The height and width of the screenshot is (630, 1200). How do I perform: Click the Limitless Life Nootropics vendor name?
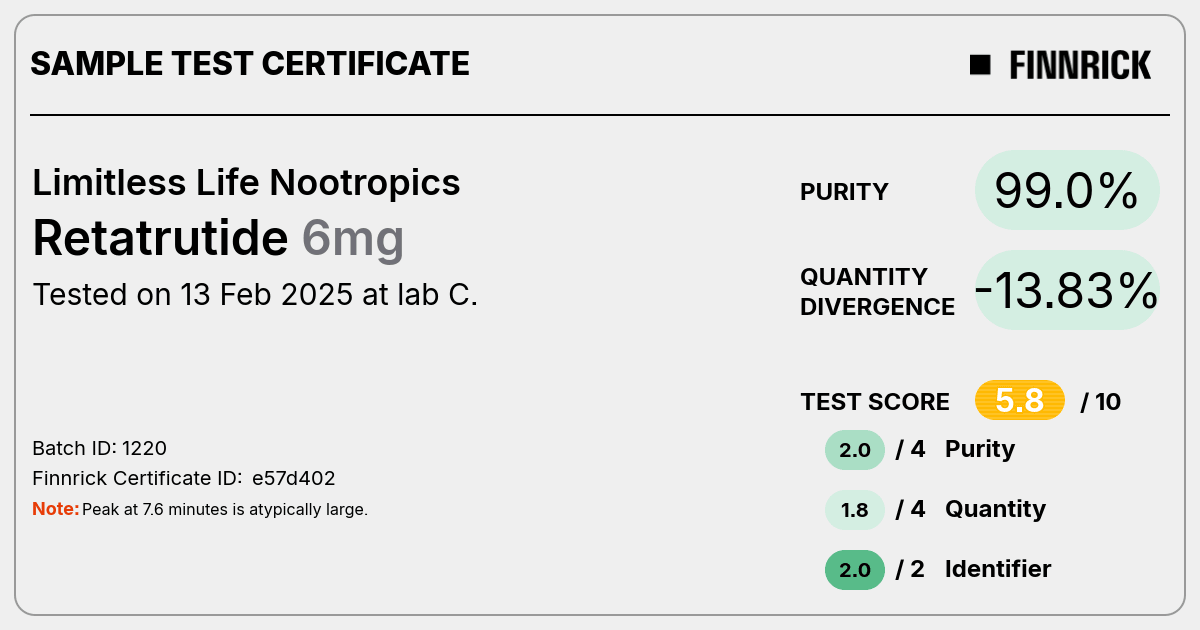tap(247, 183)
